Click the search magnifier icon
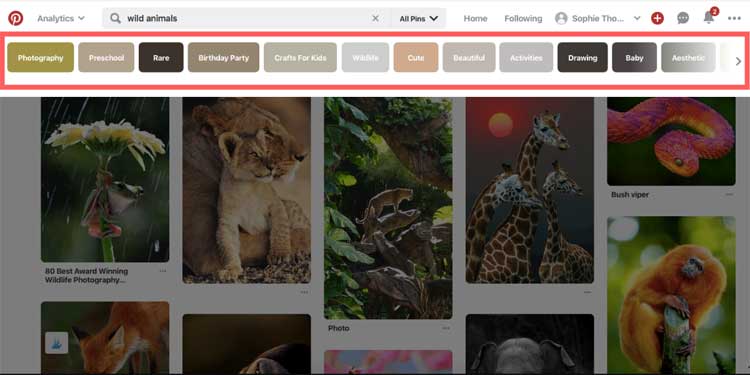Image resolution: width=750 pixels, height=375 pixels. [x=115, y=18]
